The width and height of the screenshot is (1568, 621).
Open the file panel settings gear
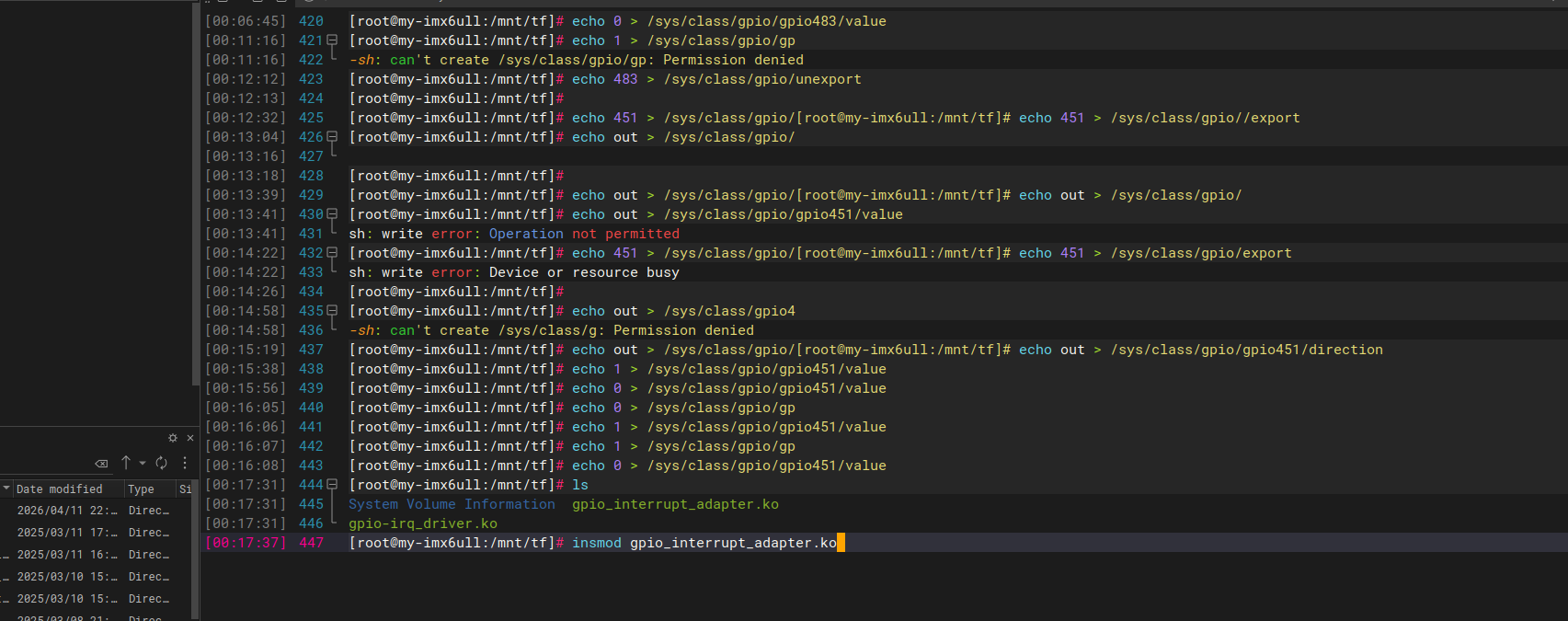[x=173, y=438]
